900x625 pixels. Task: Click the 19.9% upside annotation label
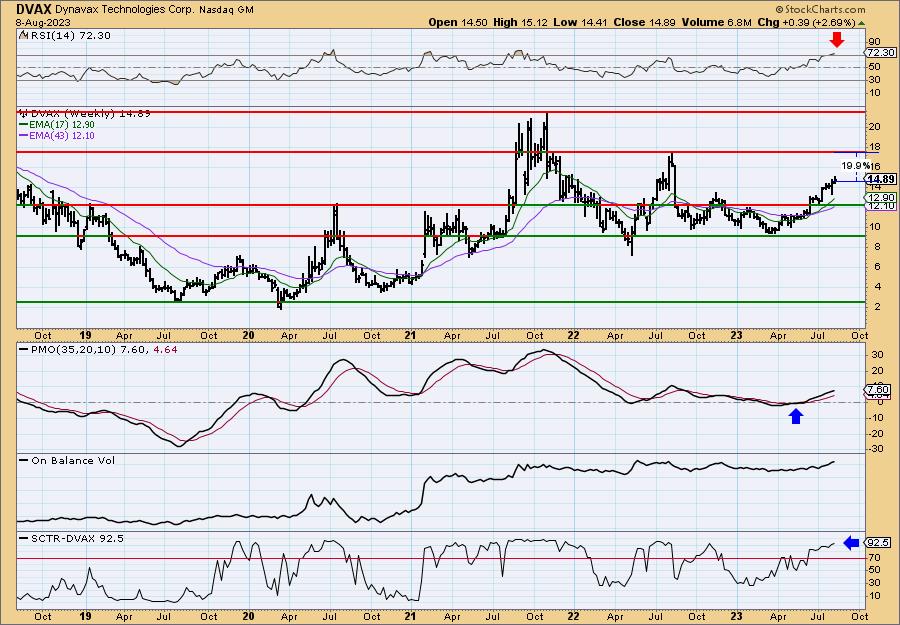pos(855,165)
